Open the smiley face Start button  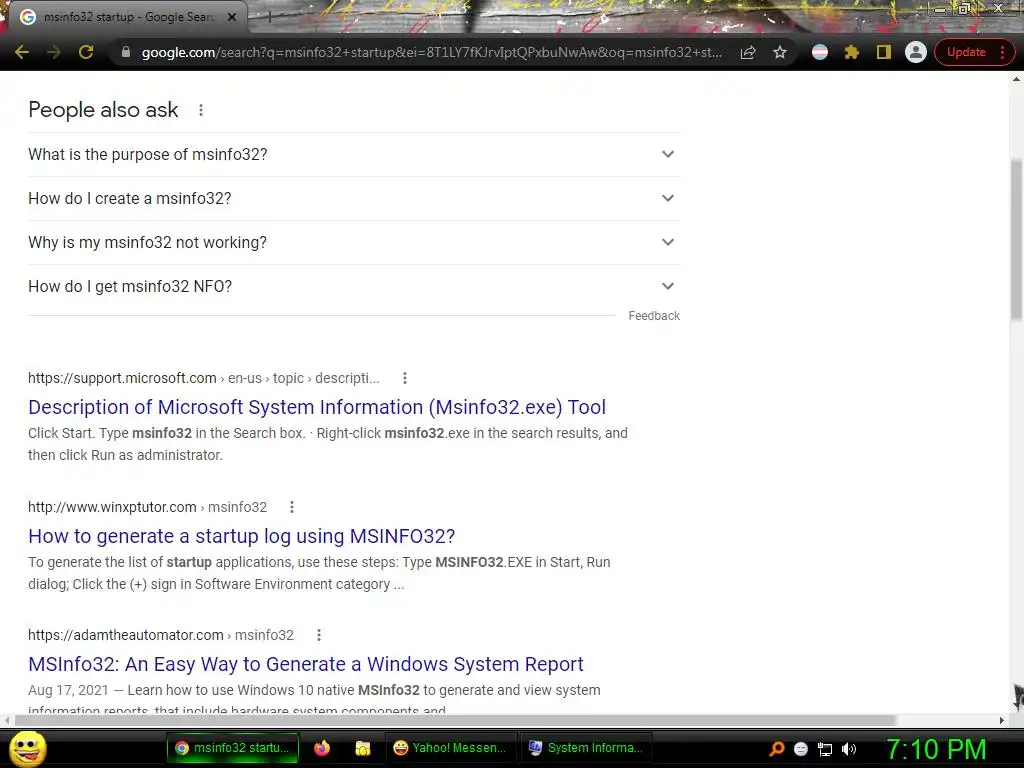pos(27,748)
